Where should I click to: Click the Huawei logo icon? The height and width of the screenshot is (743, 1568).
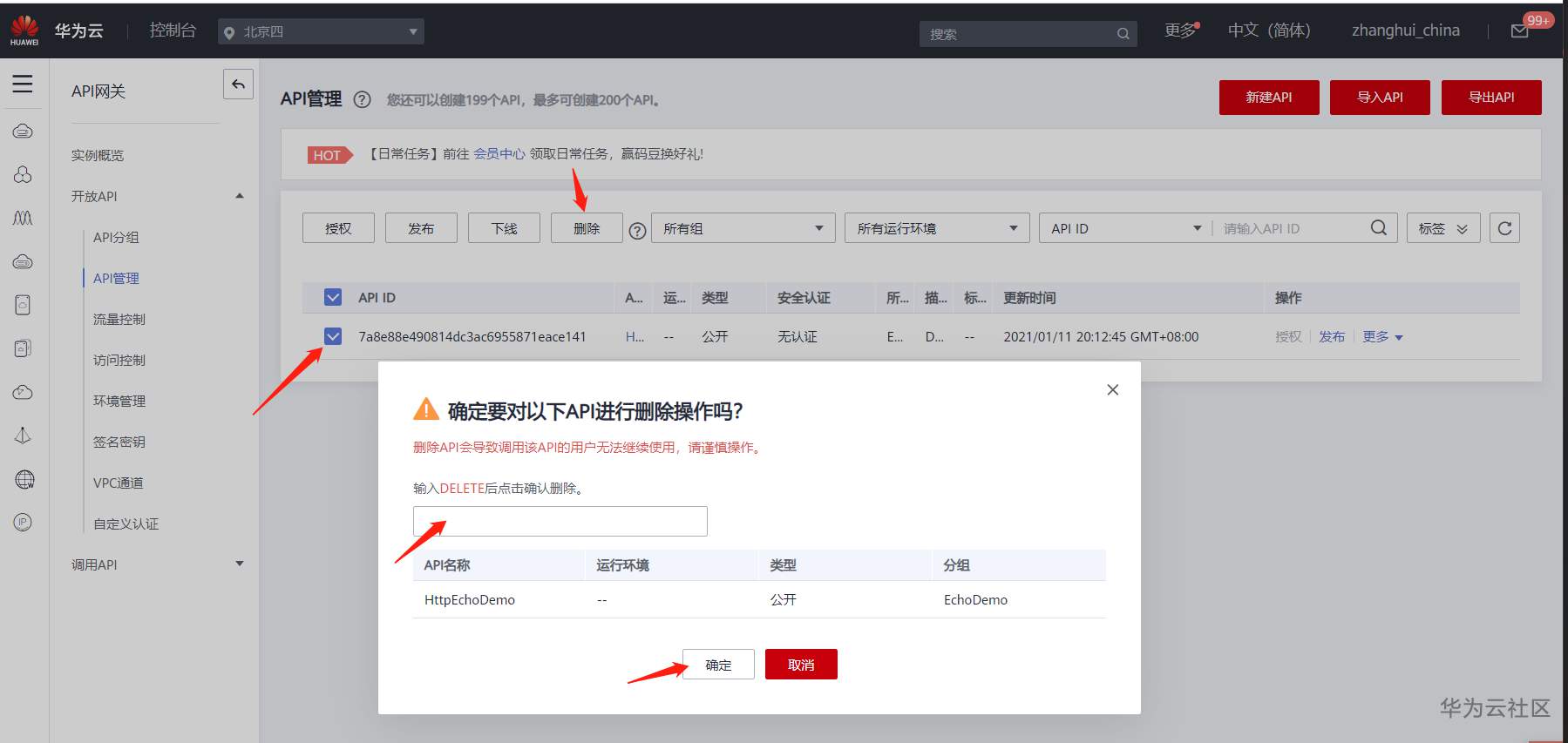point(24,30)
